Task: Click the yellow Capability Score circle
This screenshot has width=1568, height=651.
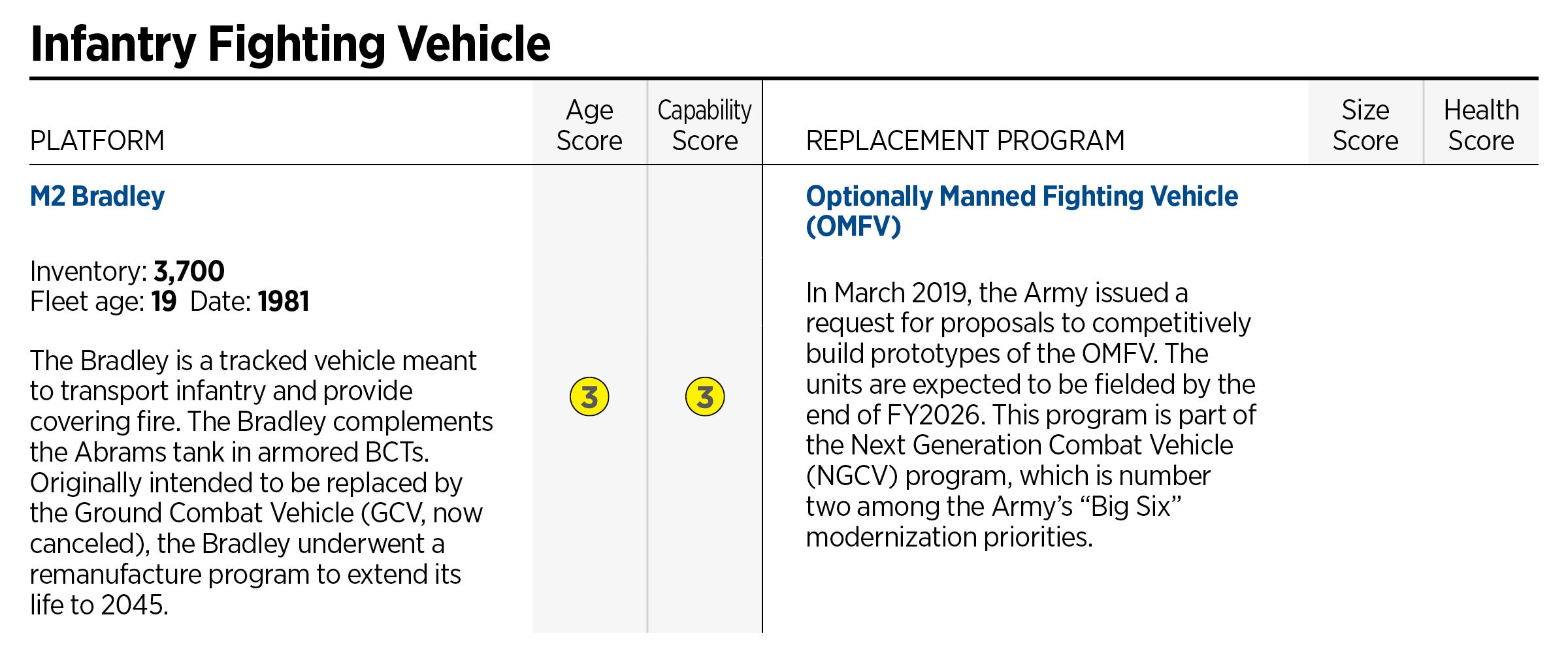Action: [x=704, y=396]
